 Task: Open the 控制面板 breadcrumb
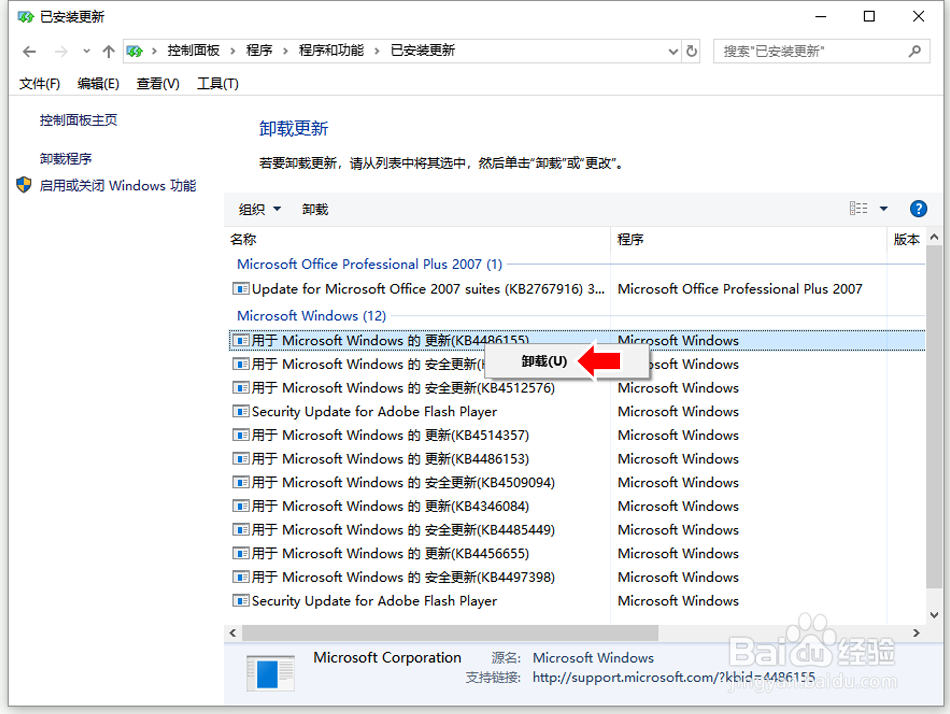193,50
